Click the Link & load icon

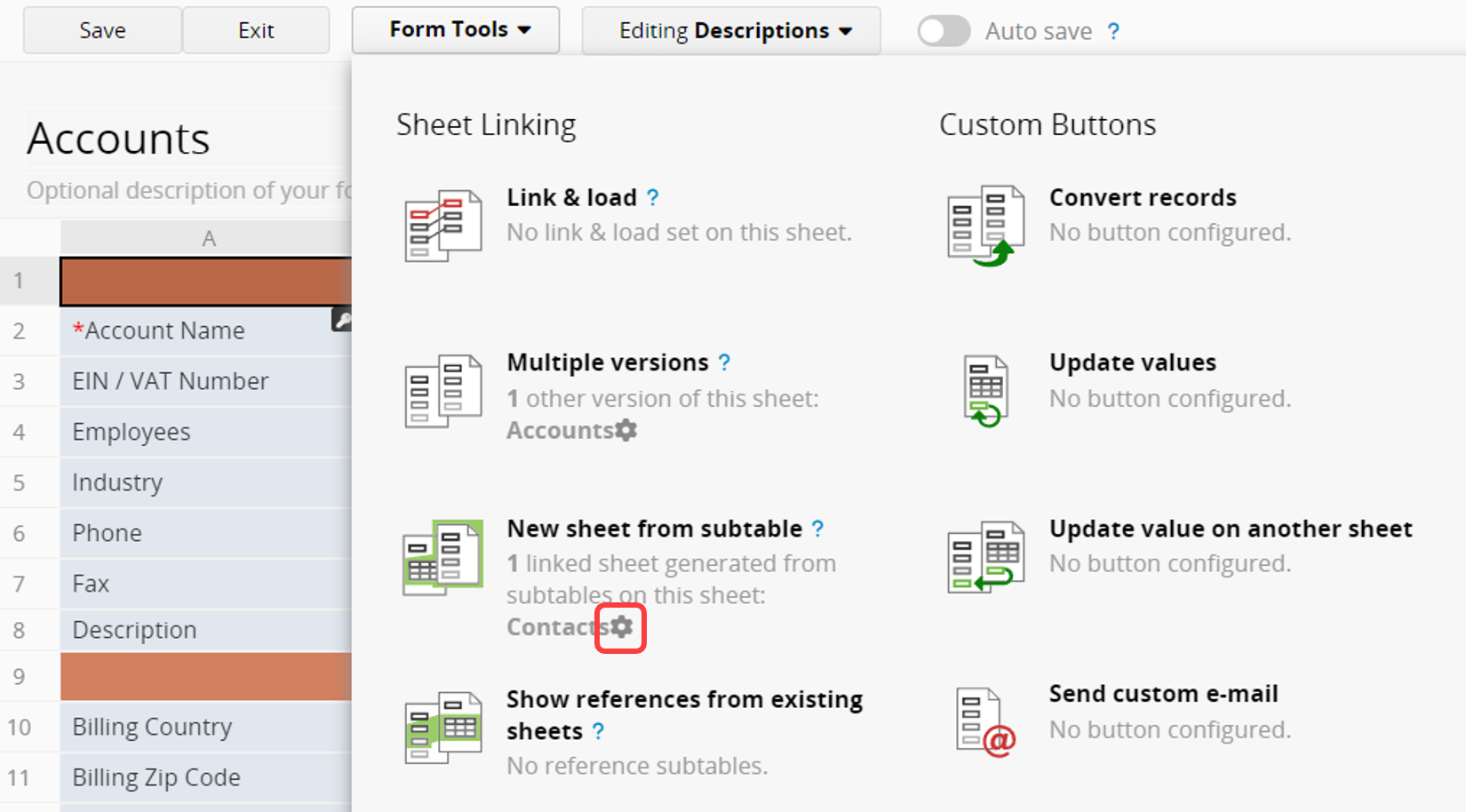[x=442, y=226]
